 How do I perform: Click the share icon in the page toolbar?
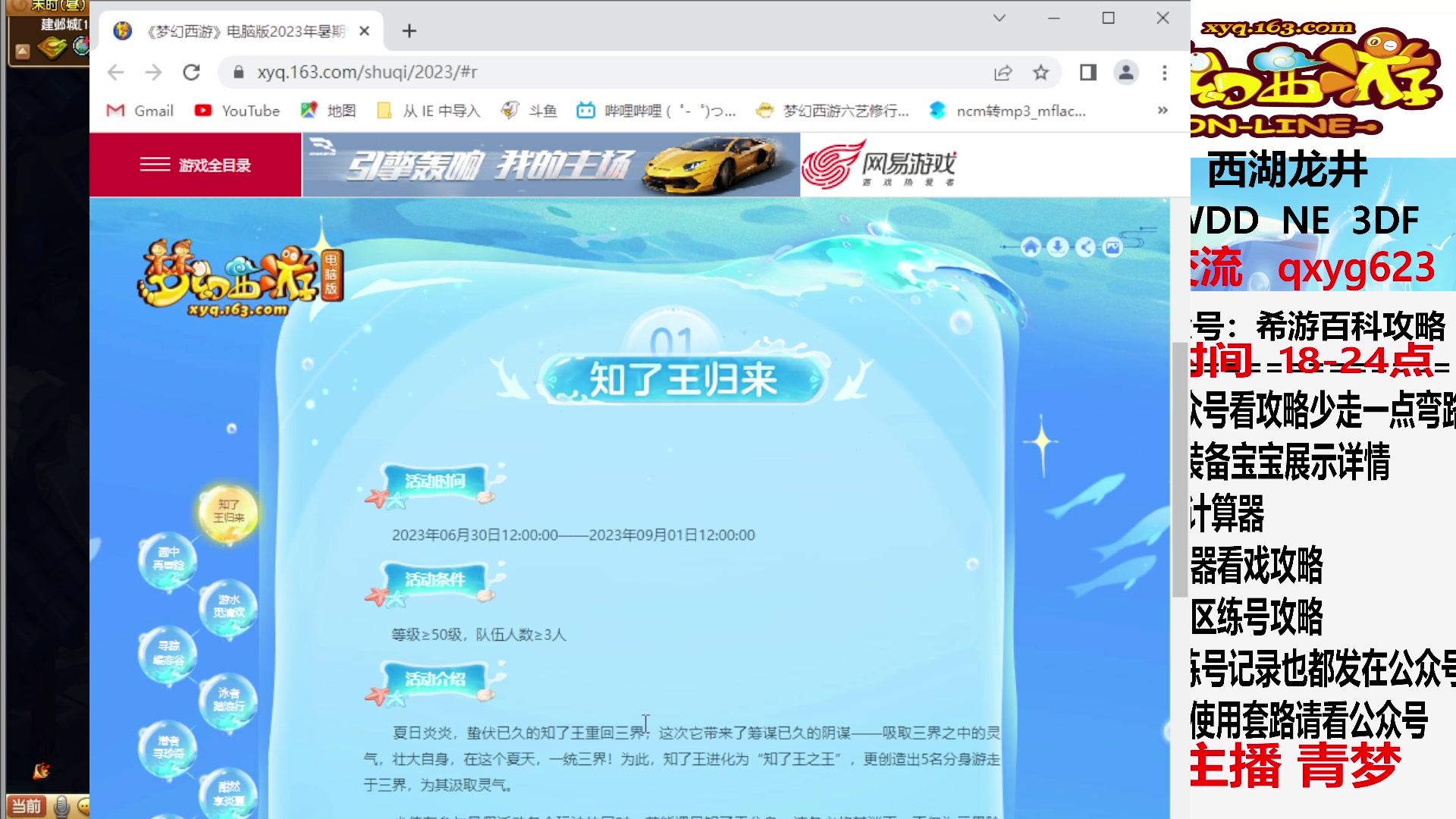click(1085, 247)
